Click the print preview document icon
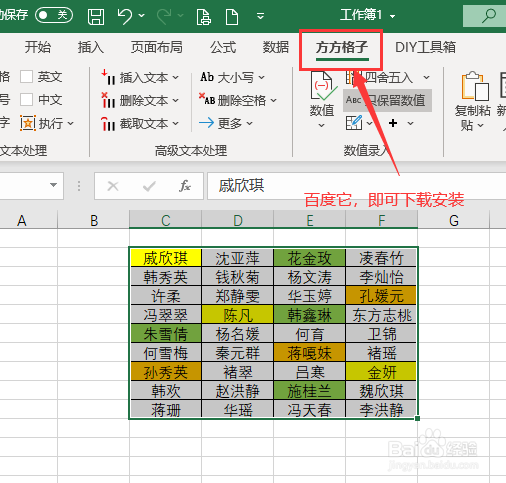The width and height of the screenshot is (506, 483). click(203, 17)
